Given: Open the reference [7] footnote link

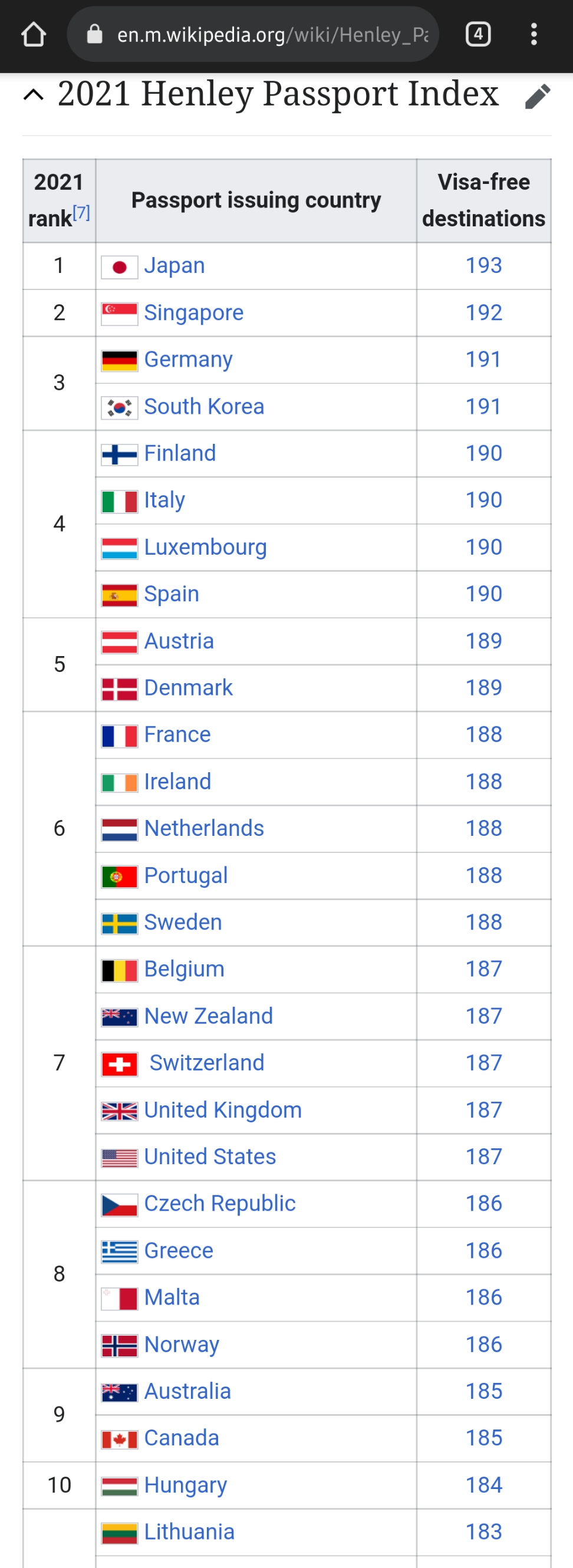Looking at the screenshot, I should [81, 213].
